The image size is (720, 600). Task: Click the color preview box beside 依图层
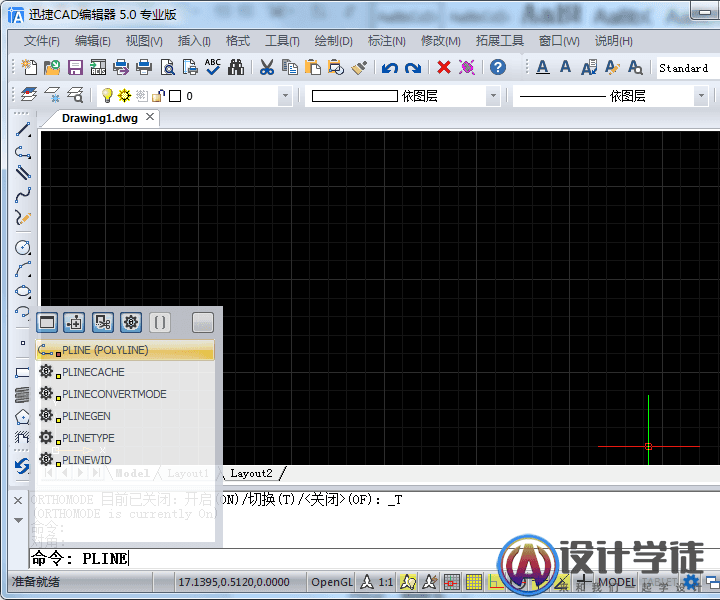[354, 96]
